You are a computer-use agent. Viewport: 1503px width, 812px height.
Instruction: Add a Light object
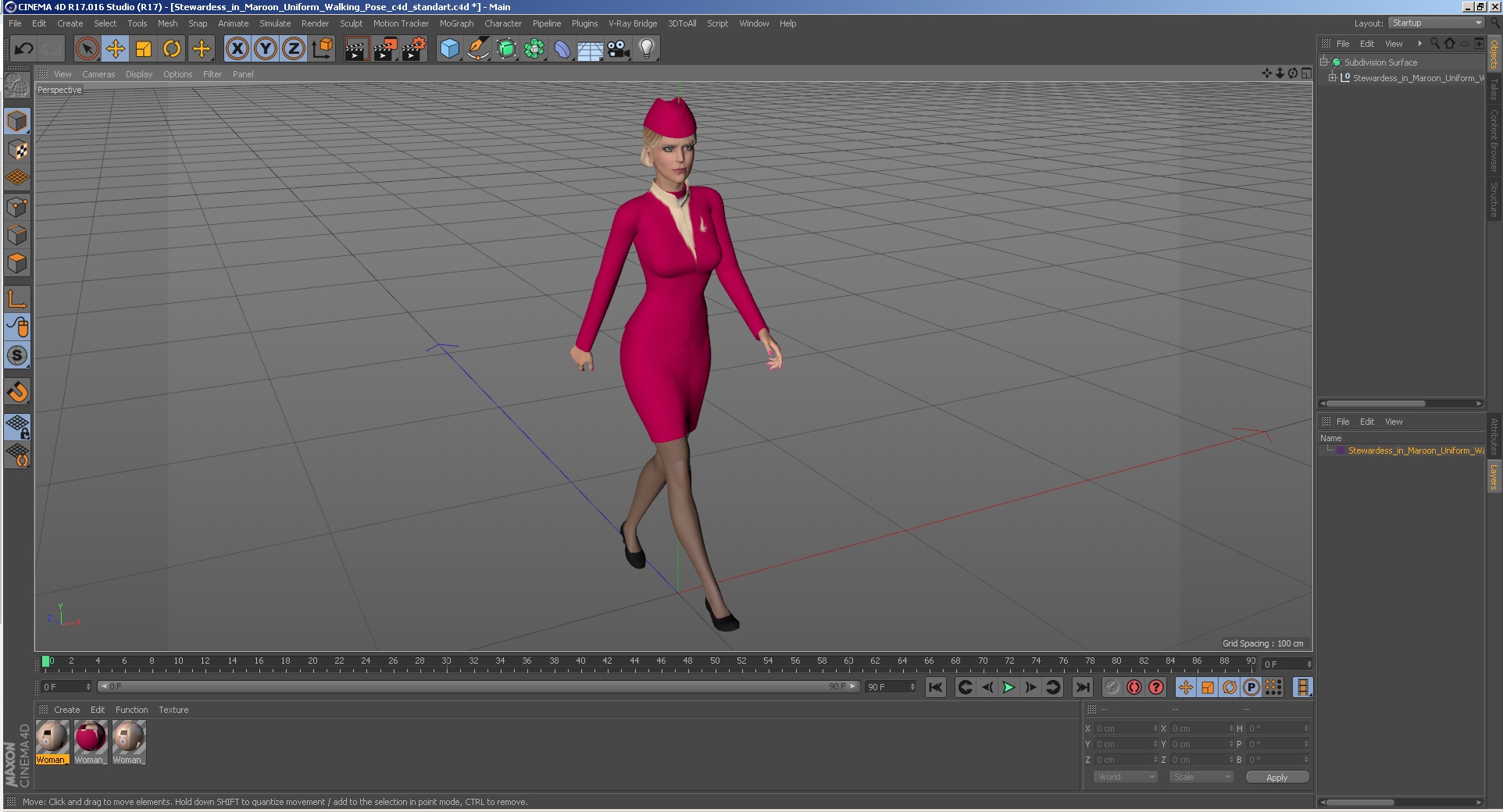click(x=647, y=49)
